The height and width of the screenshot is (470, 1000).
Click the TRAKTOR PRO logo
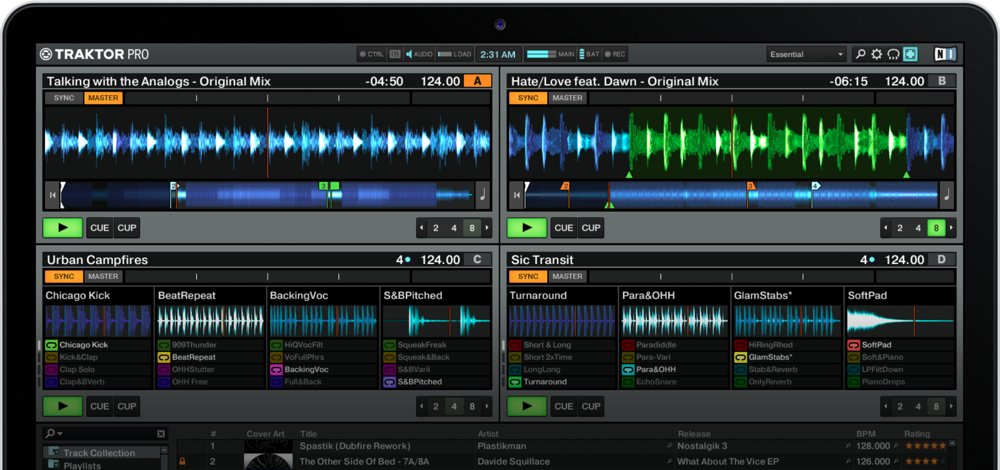click(x=94, y=54)
